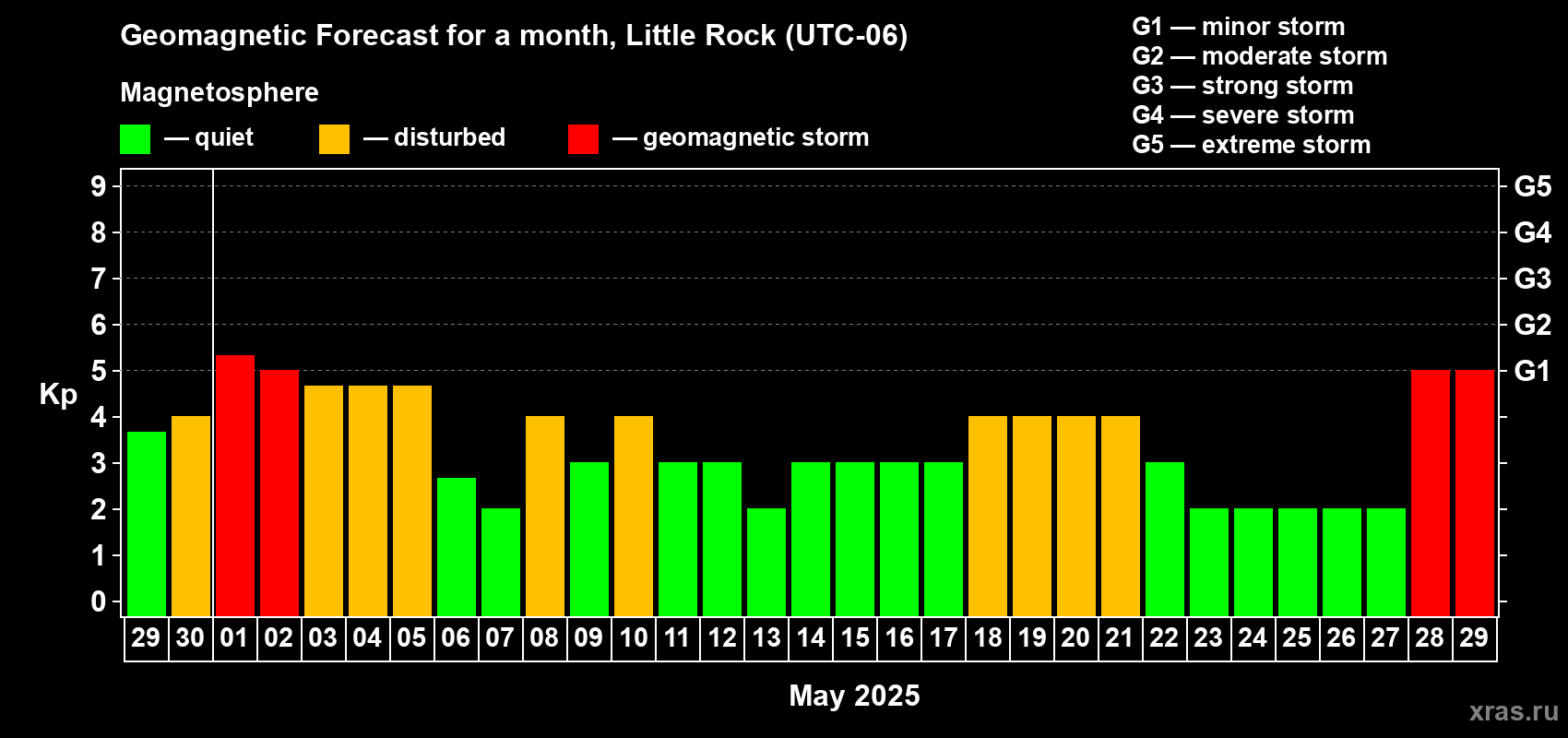This screenshot has height=738, width=1568.
Task: Click the 'May 2025' axis caption
Action: coord(854,696)
